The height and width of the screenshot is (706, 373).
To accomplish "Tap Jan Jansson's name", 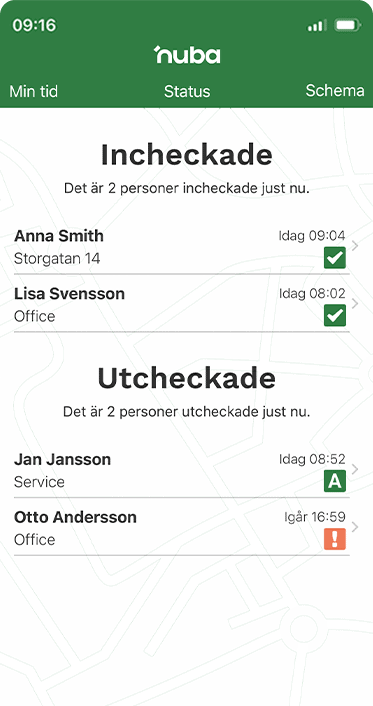I will (x=63, y=459).
